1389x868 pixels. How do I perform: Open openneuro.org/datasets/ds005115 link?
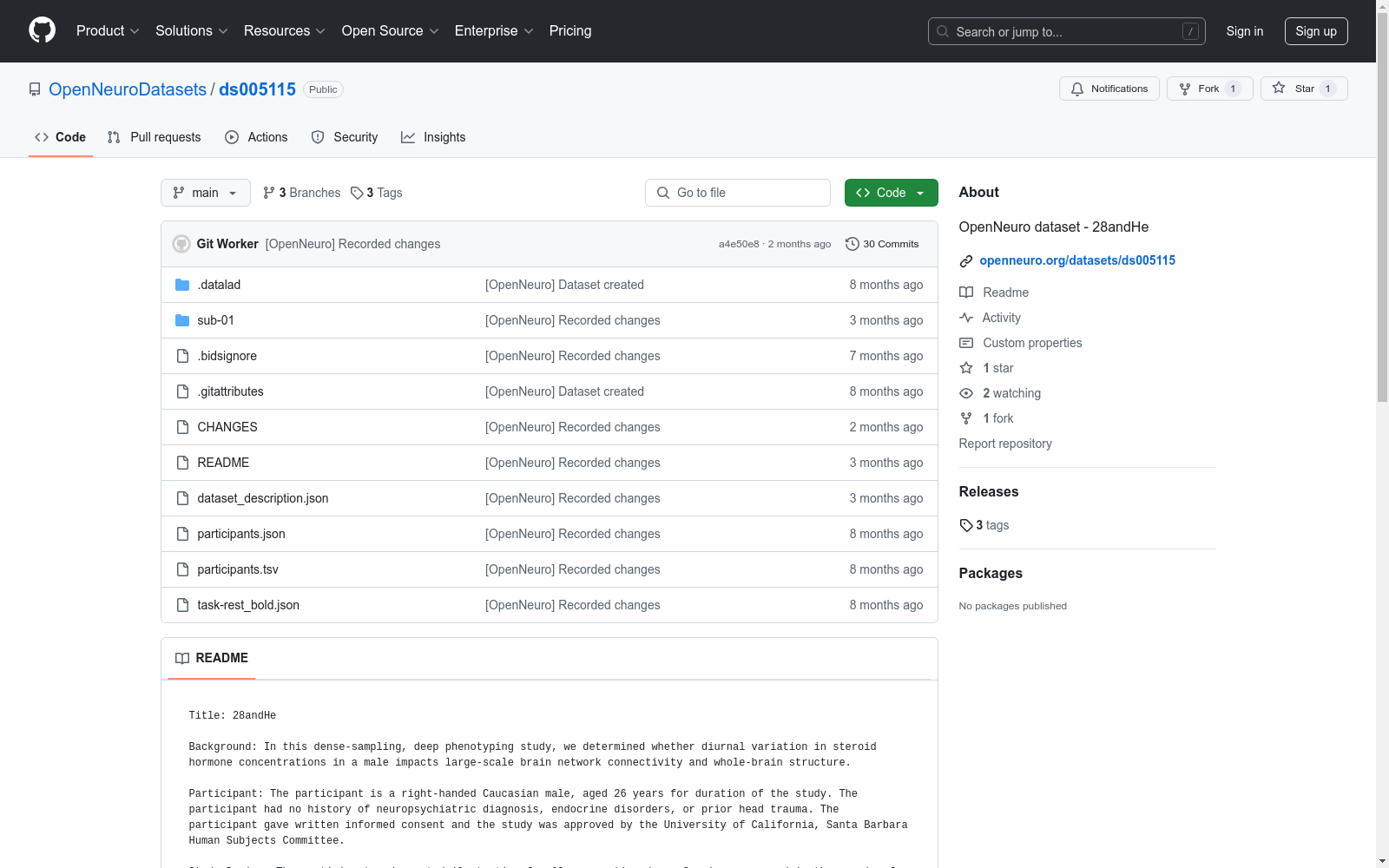tap(1077, 260)
